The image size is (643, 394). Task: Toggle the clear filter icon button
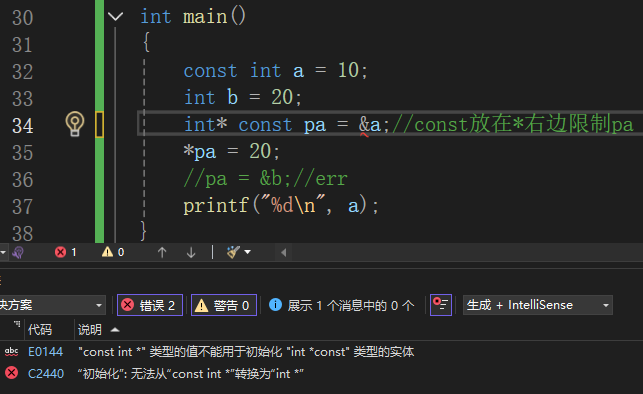441,305
